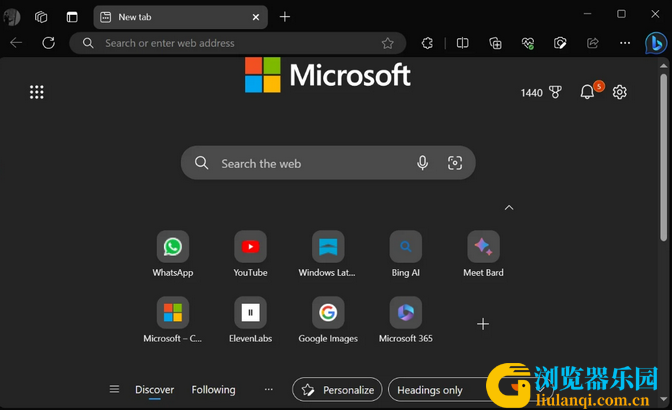The width and height of the screenshot is (672, 410).
Task: Switch to the Following tab
Action: (213, 390)
